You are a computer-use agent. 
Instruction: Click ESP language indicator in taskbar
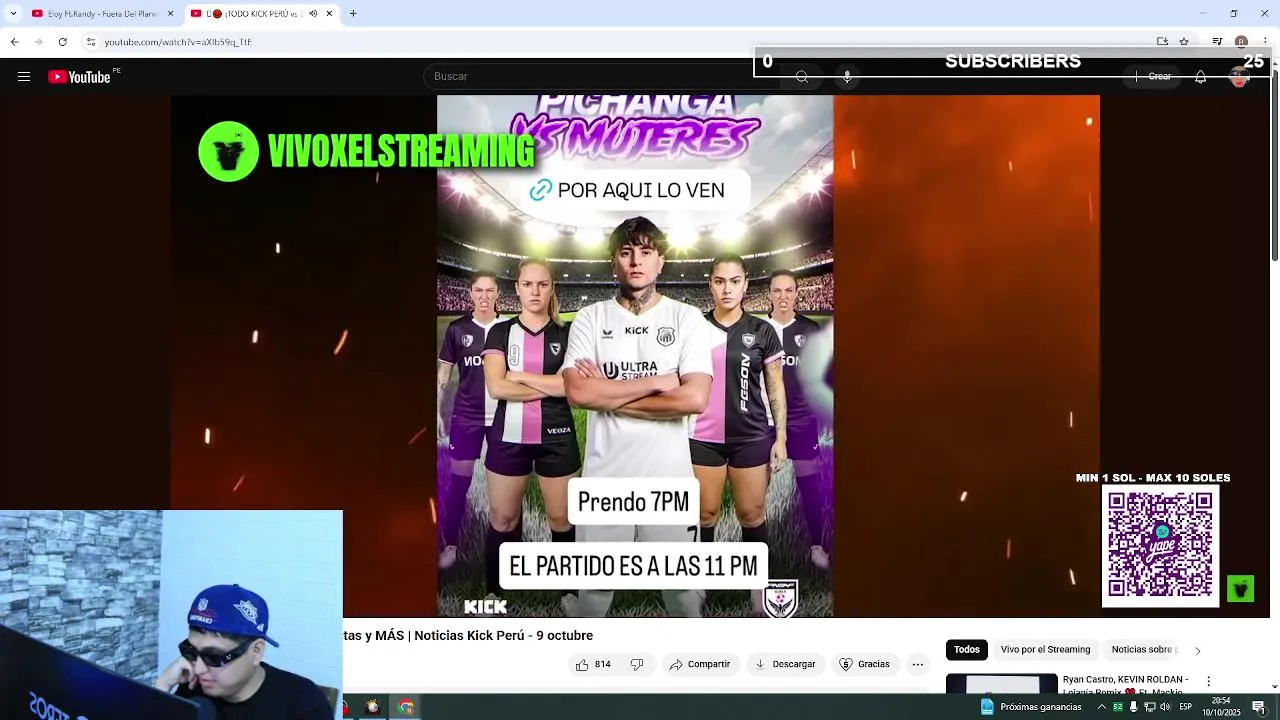point(1185,707)
